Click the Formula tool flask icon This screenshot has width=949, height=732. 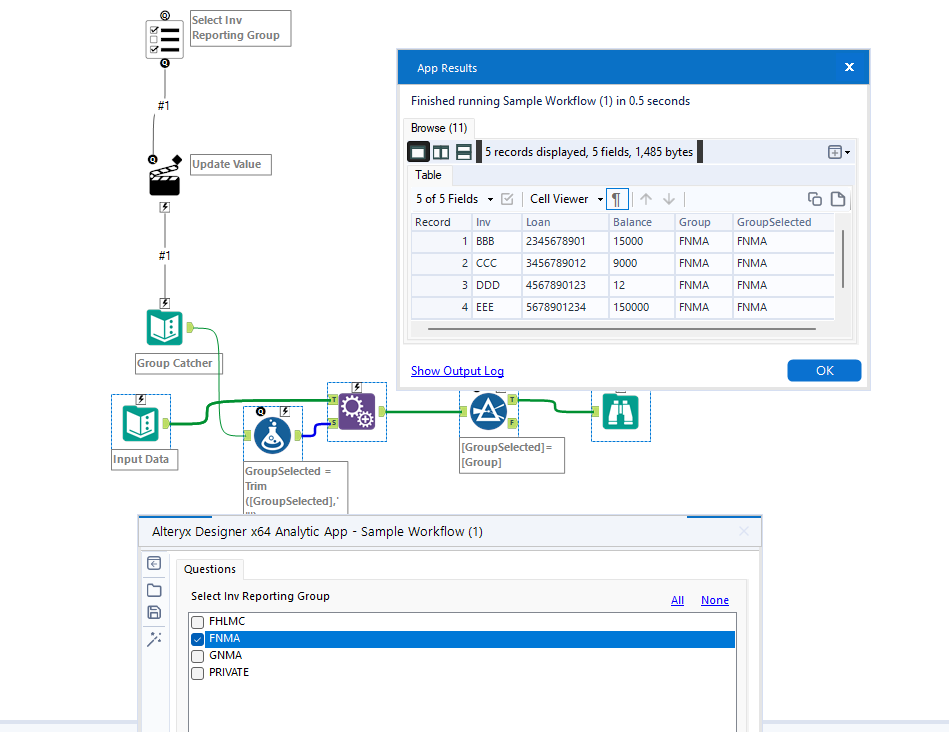[272, 435]
